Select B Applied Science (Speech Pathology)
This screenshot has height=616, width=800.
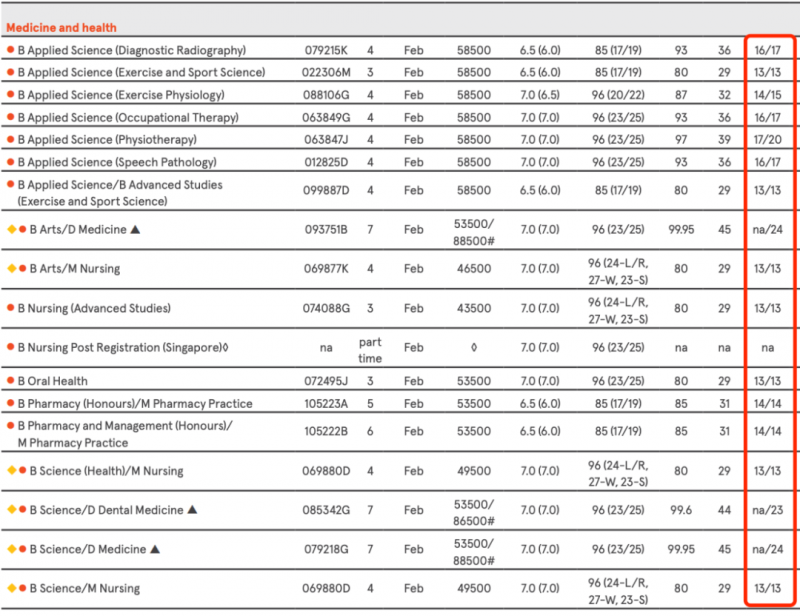point(117,162)
